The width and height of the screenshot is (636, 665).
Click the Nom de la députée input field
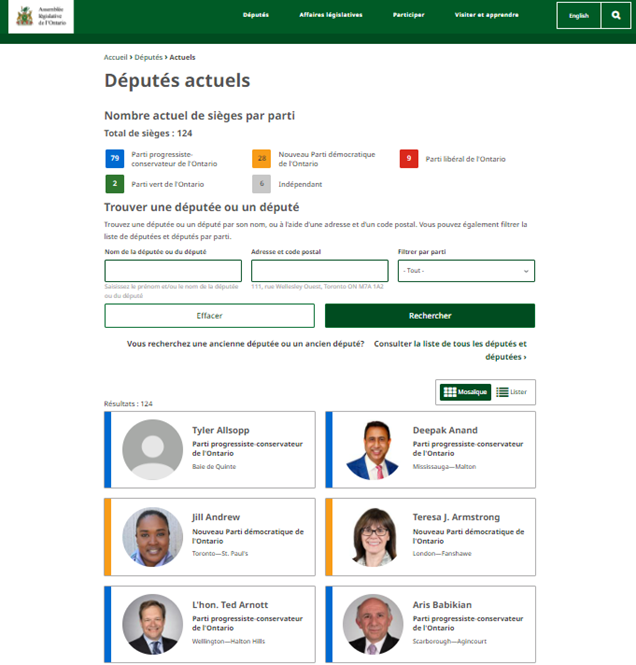(x=173, y=271)
